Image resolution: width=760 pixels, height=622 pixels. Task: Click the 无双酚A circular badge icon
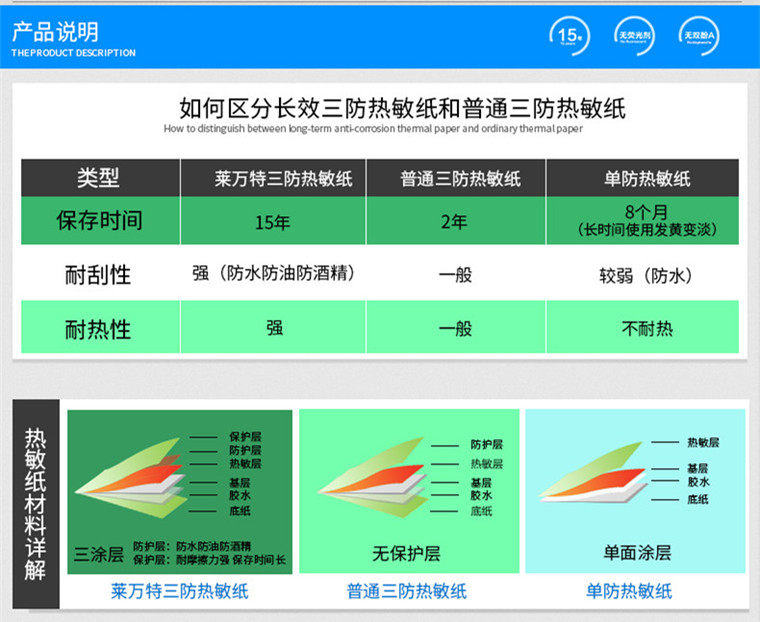click(699, 36)
